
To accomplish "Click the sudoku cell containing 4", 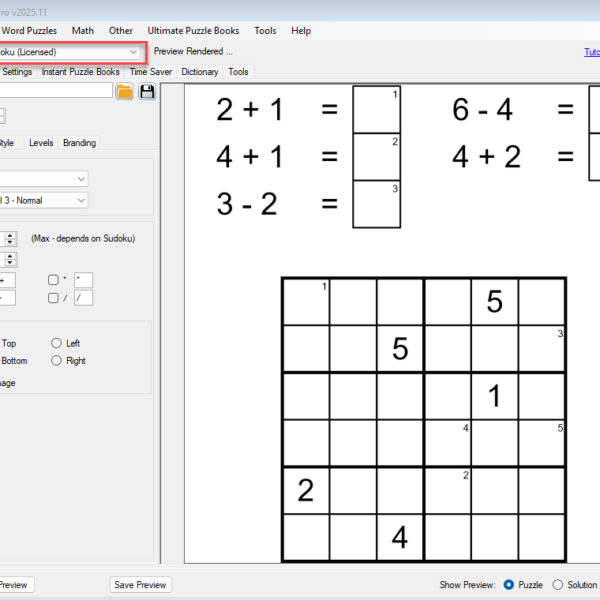I will pyautogui.click(x=400, y=538).
